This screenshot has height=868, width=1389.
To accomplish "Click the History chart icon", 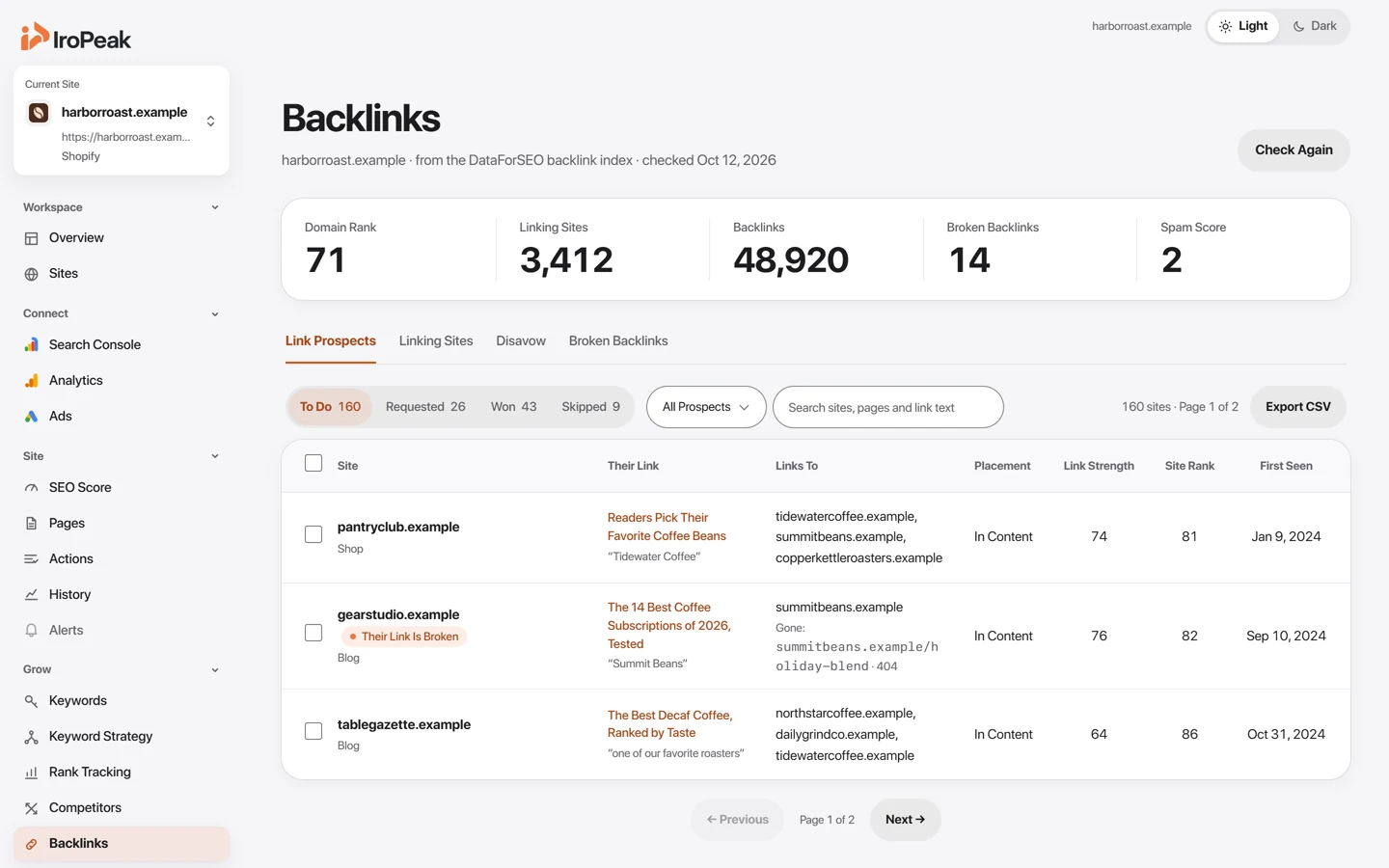I will 31,595.
